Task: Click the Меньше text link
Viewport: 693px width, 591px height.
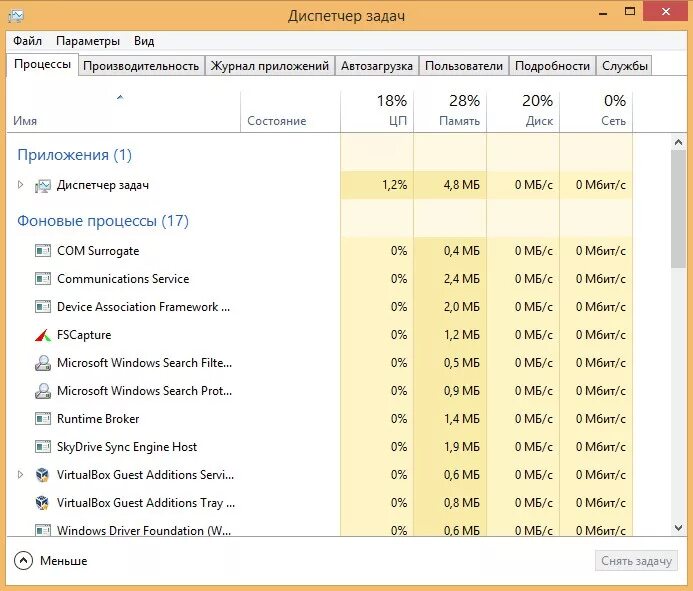Action: pos(64,560)
